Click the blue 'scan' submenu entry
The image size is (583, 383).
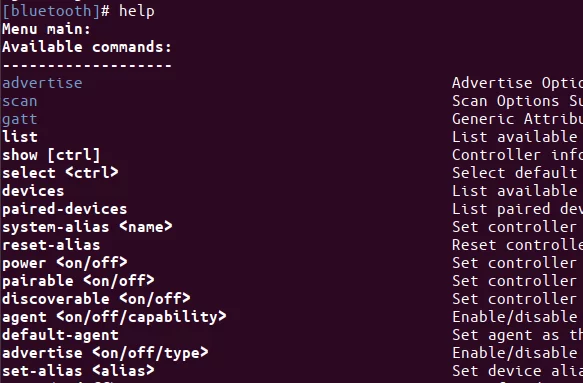pos(20,101)
